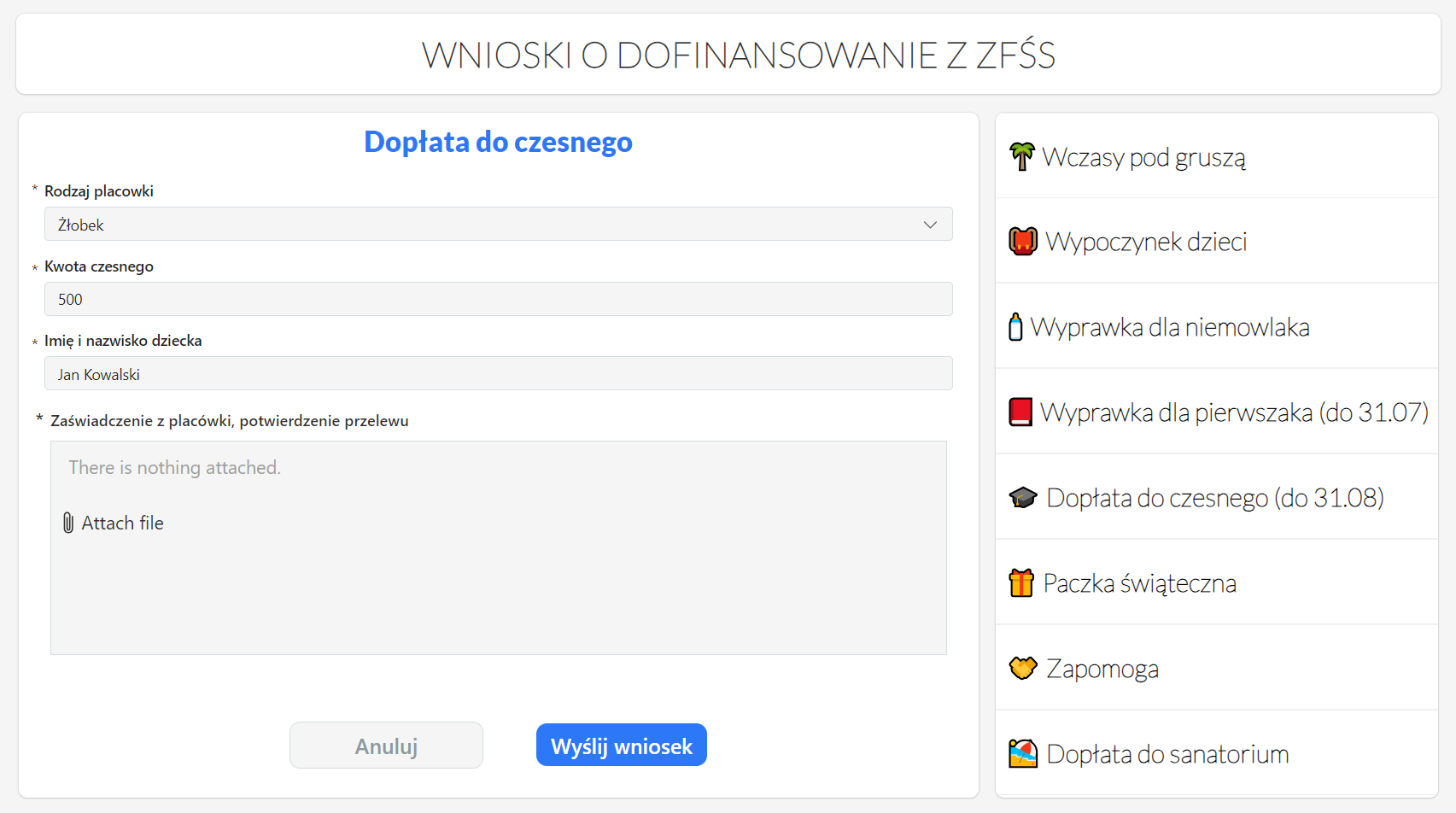
Task: Select Wypoczynek dzieci from the side menu
Action: click(1145, 243)
